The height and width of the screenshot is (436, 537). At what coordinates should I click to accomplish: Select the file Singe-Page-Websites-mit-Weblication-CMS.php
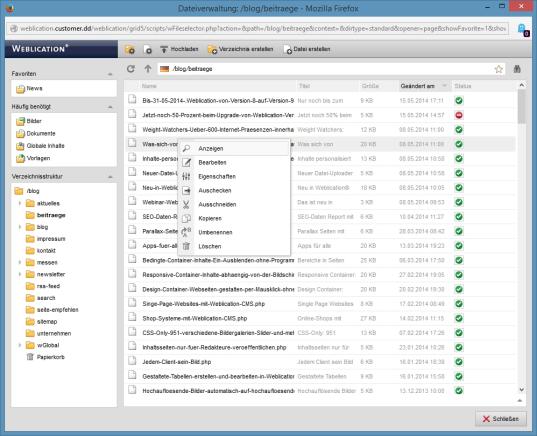(x=203, y=304)
